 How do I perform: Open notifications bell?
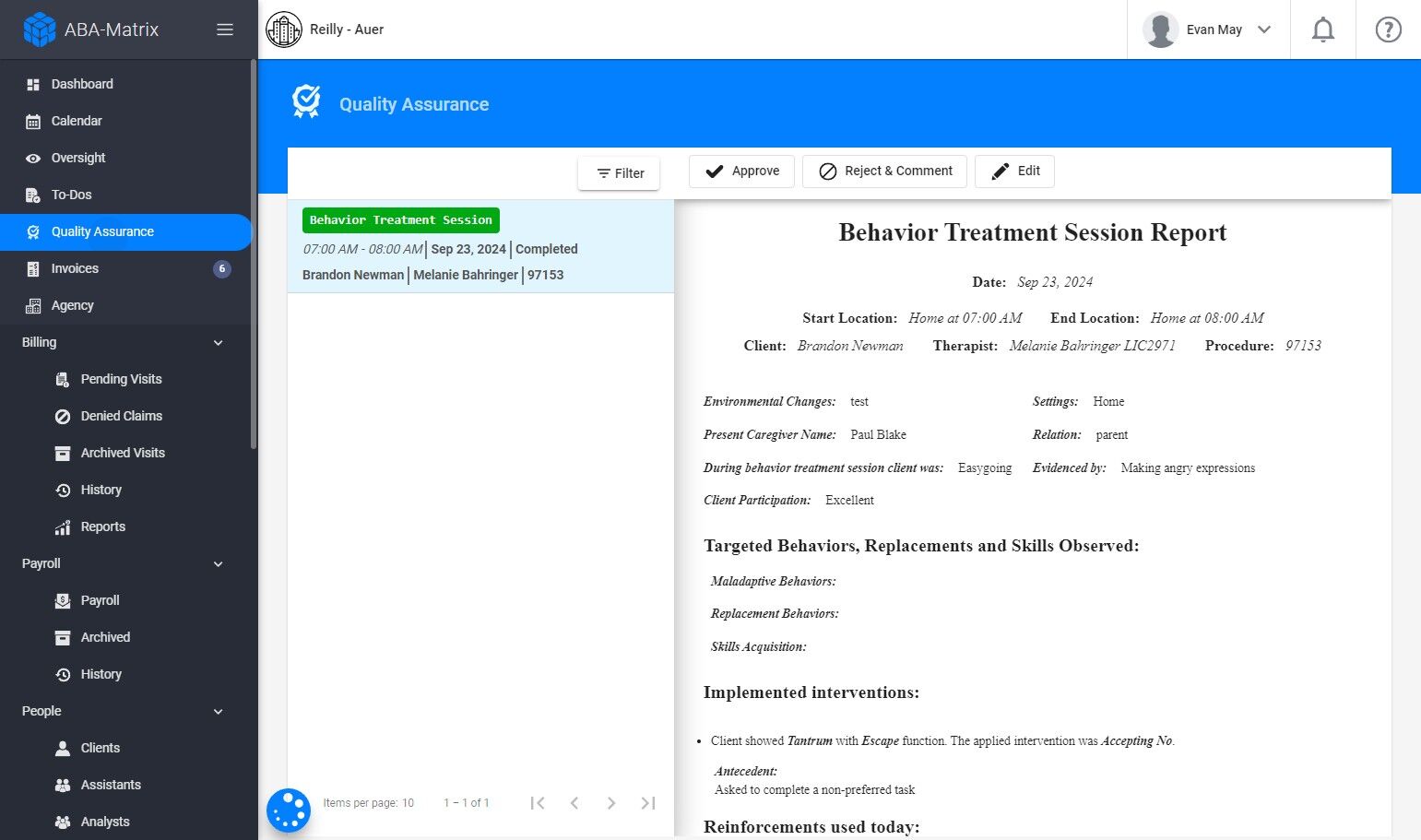(1323, 30)
